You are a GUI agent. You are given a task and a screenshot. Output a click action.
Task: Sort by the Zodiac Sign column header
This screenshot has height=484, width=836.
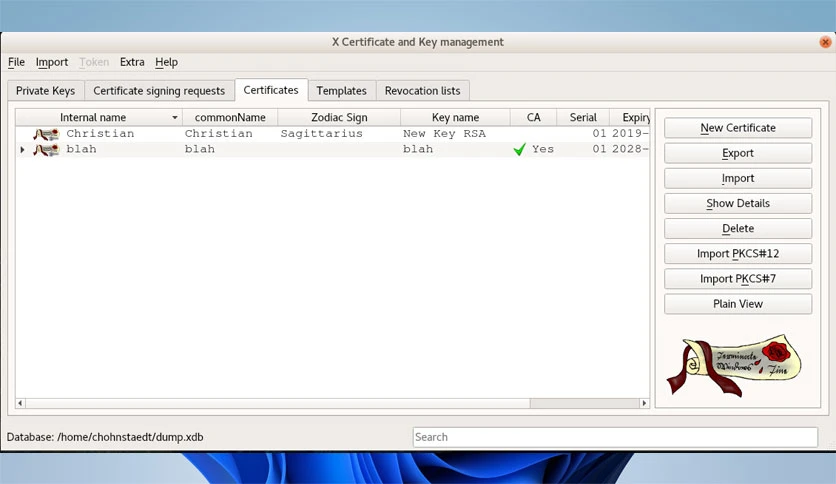tap(339, 117)
